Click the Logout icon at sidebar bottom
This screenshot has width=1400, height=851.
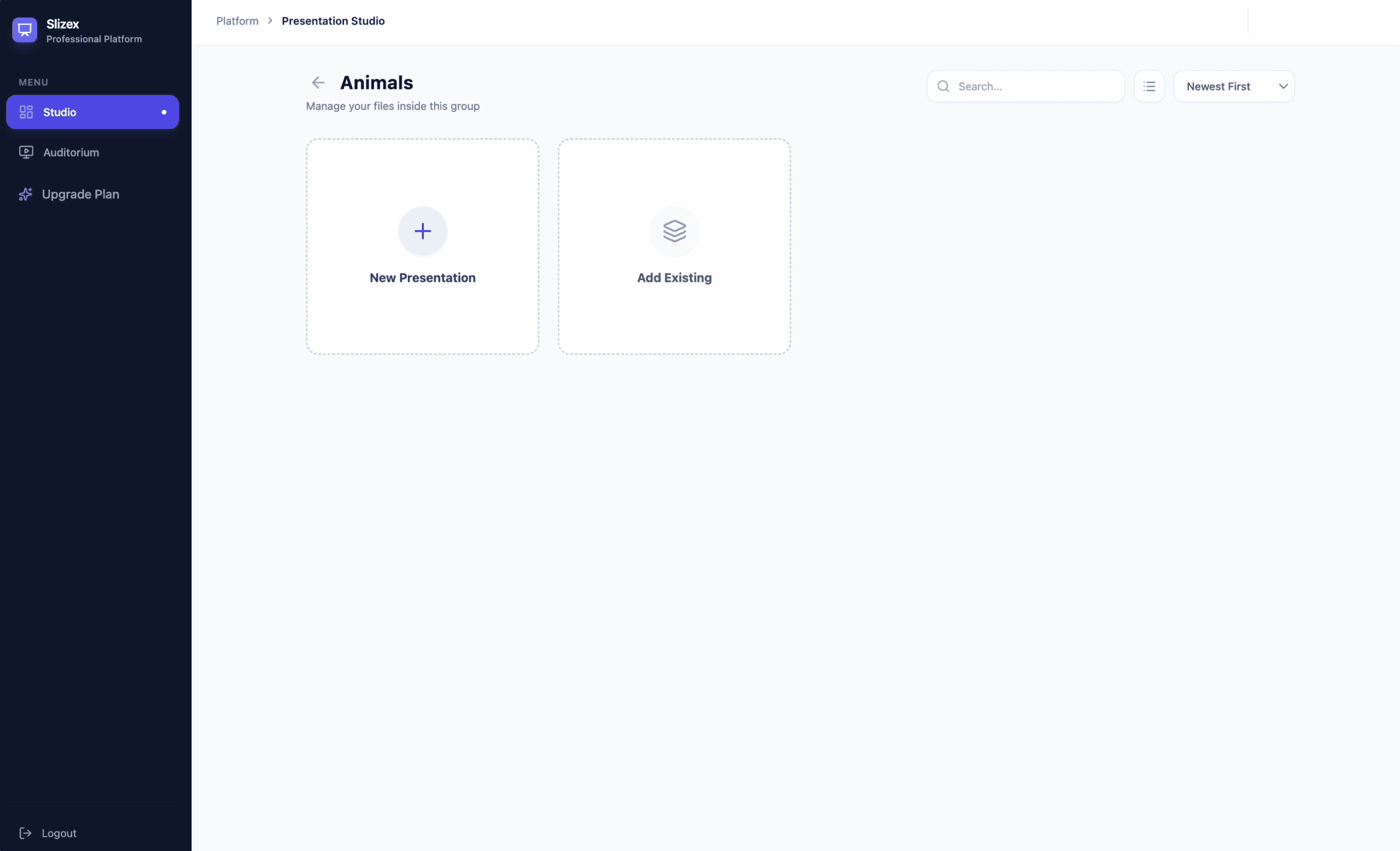[26, 833]
